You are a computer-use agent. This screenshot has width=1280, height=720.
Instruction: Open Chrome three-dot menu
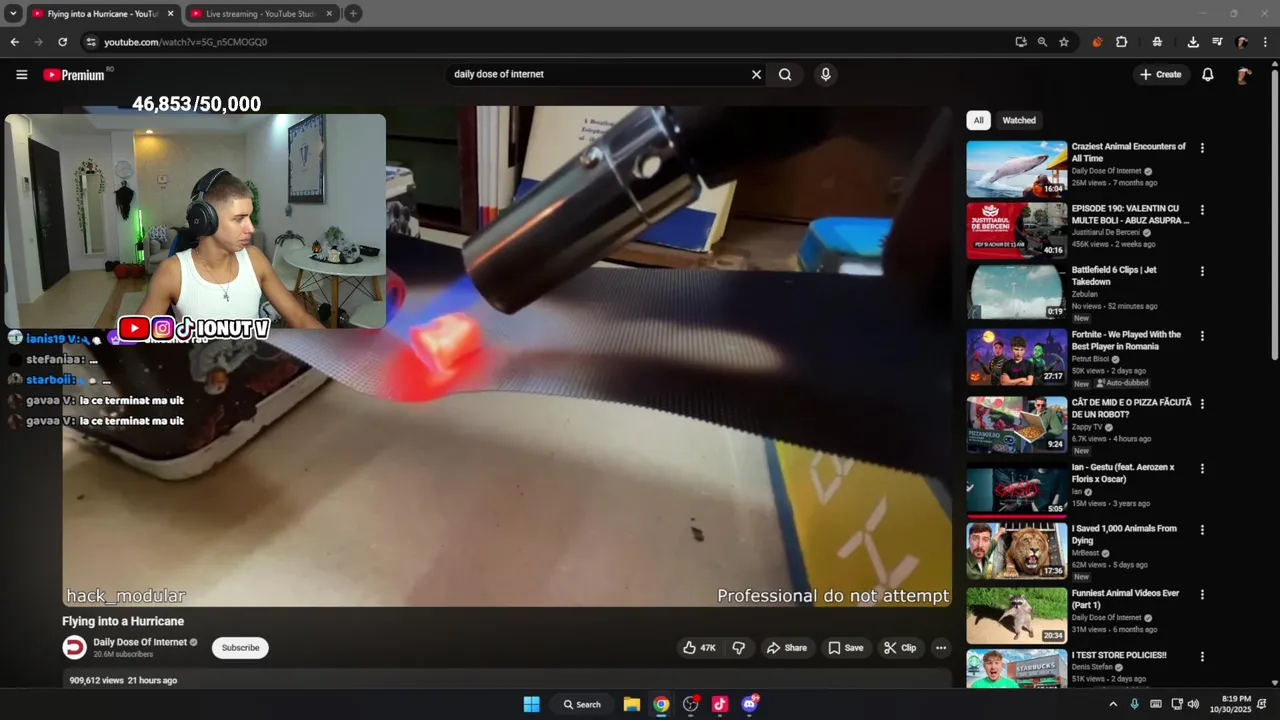coord(1266,42)
